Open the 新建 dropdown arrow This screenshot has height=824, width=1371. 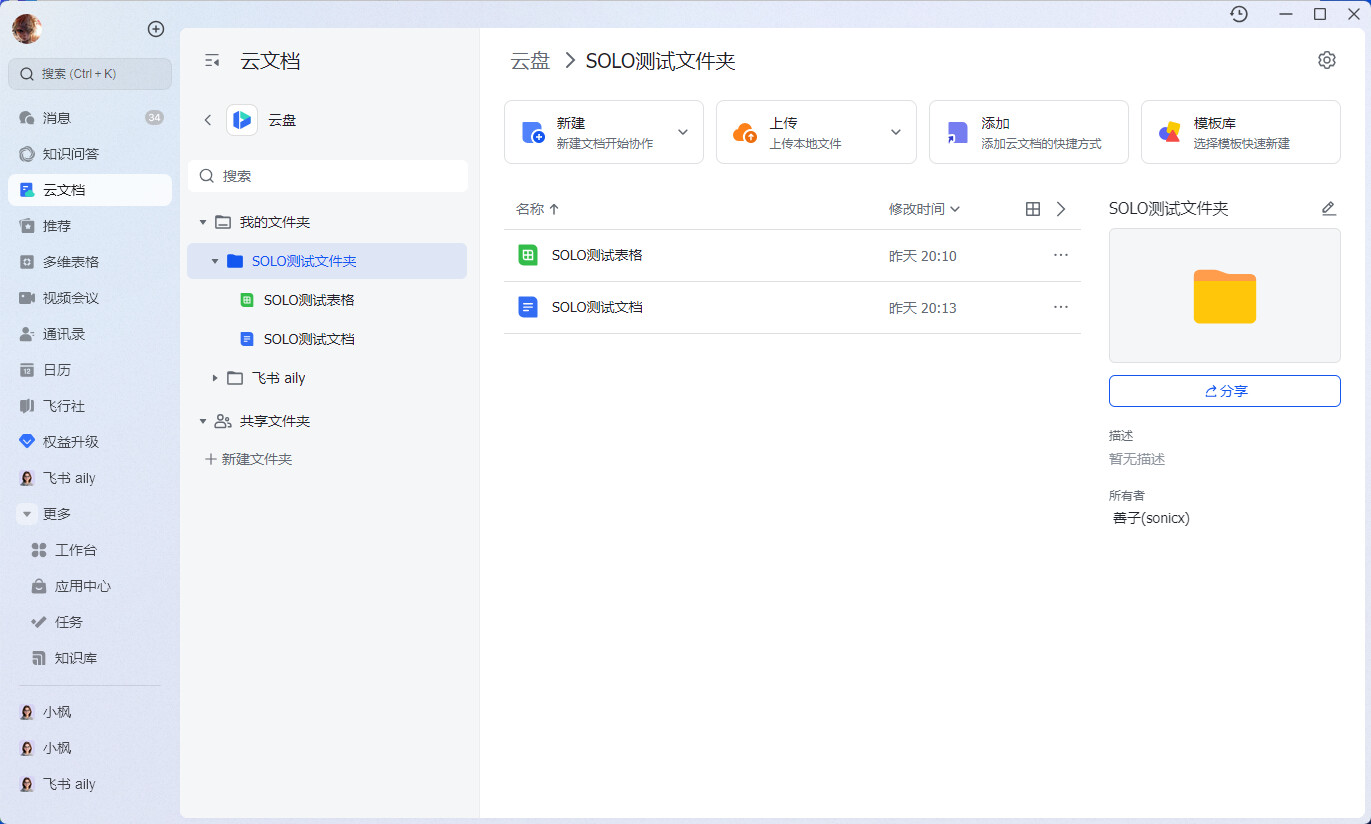pos(683,132)
